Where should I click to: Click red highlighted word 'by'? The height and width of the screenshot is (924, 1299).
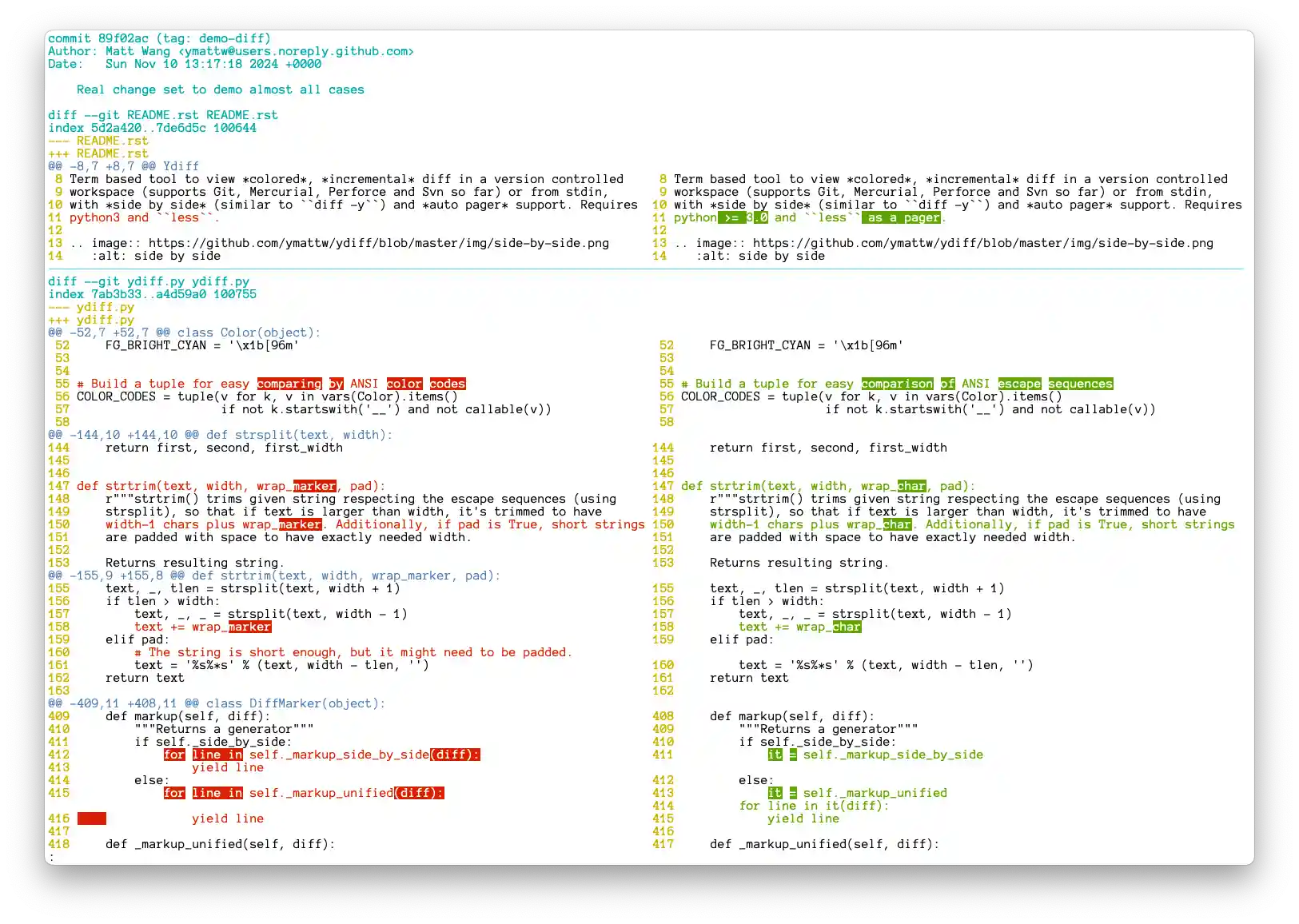pyautogui.click(x=336, y=384)
